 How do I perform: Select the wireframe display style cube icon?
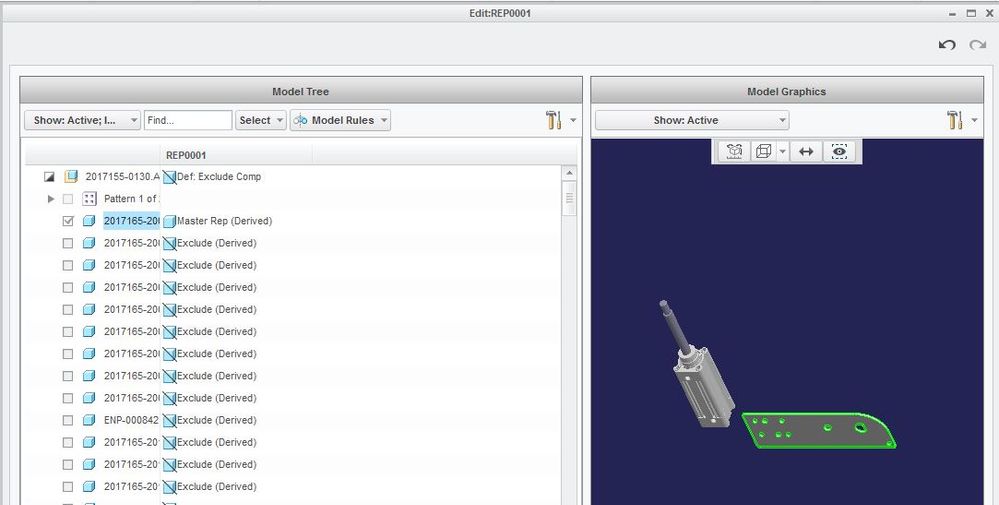[763, 152]
